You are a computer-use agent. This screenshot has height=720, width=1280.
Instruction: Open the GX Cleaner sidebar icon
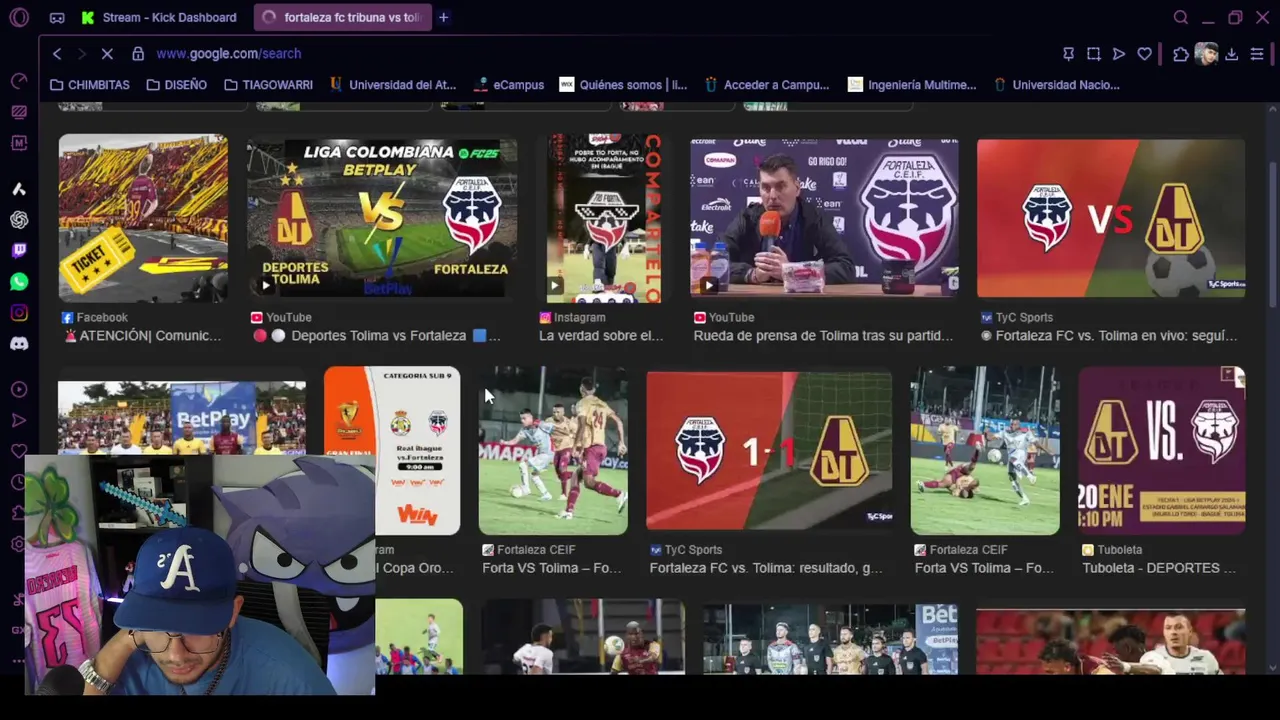[19, 112]
